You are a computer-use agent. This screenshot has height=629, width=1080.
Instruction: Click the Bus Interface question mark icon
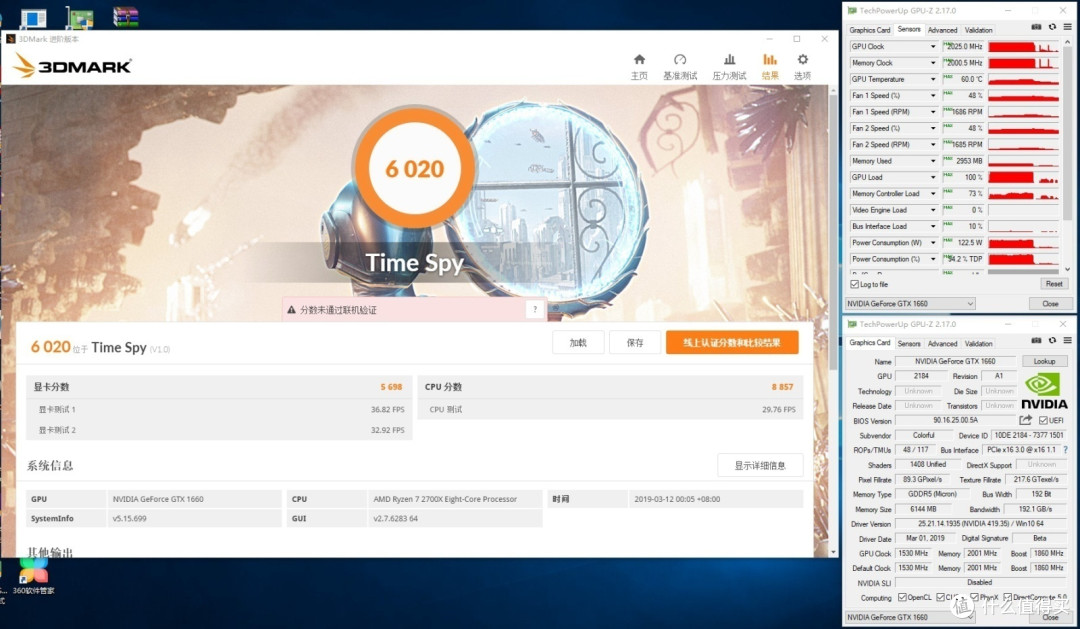[1066, 450]
